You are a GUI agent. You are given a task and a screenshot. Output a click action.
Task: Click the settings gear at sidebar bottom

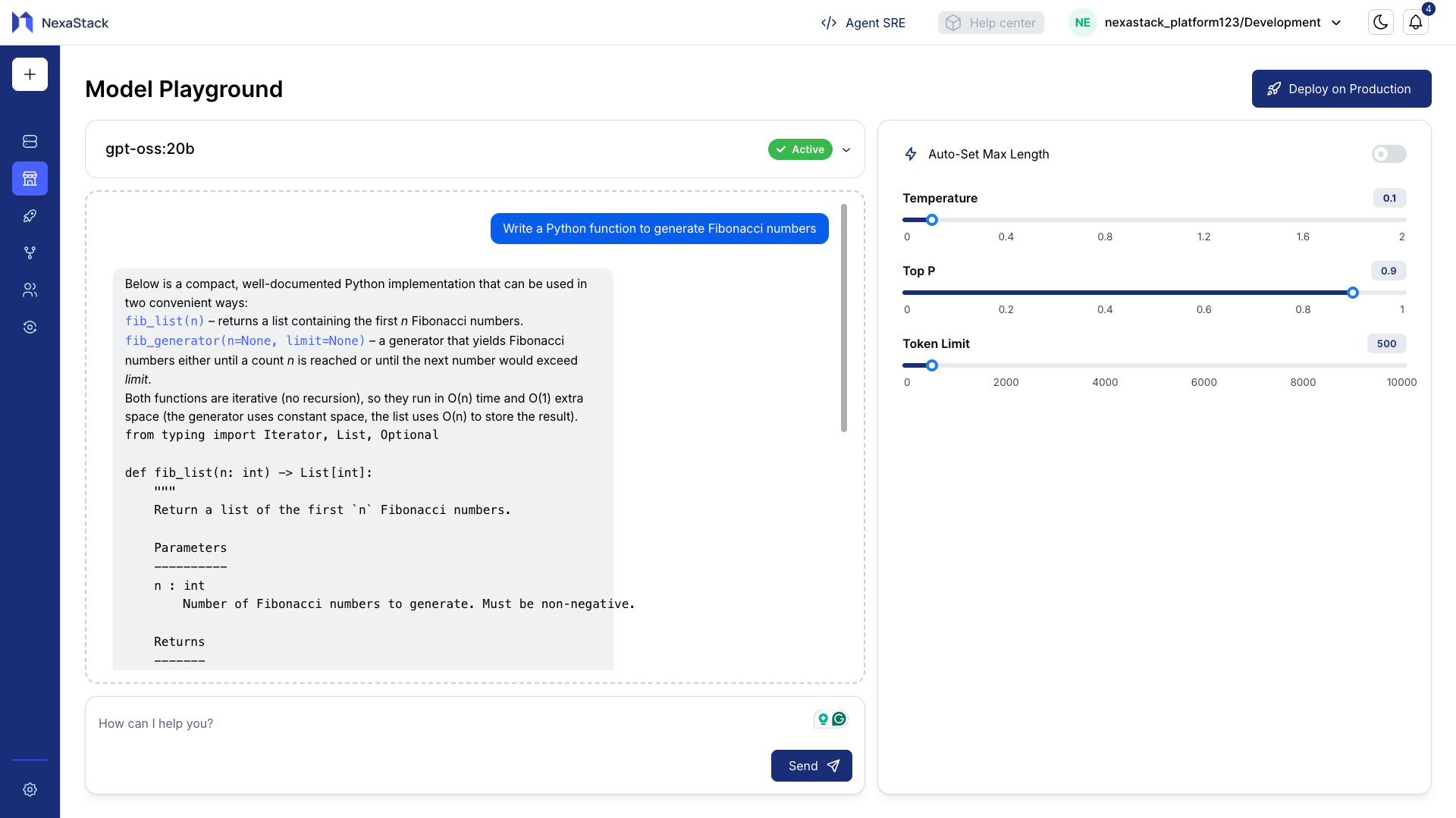(x=30, y=790)
